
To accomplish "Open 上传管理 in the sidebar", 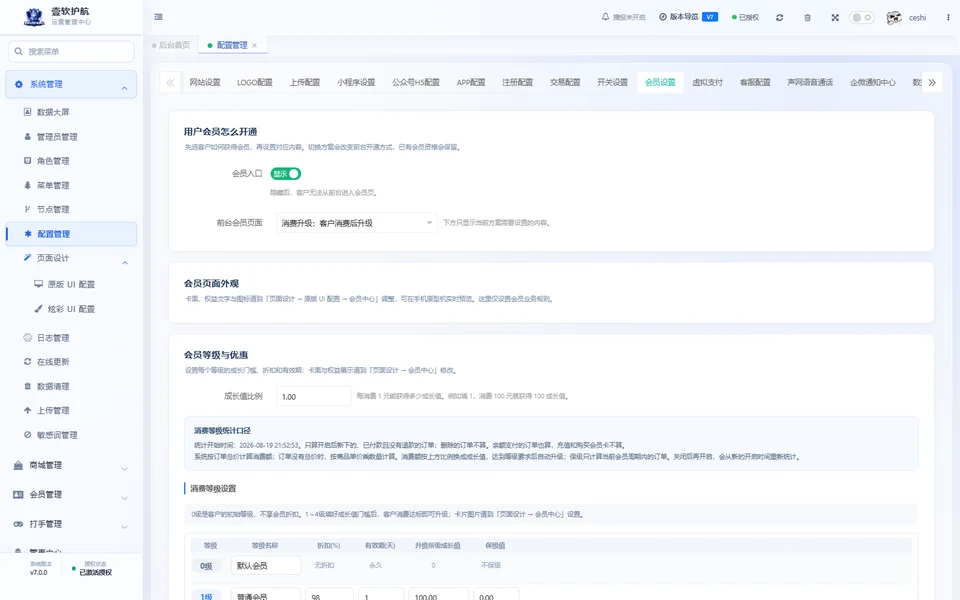I will tap(53, 411).
